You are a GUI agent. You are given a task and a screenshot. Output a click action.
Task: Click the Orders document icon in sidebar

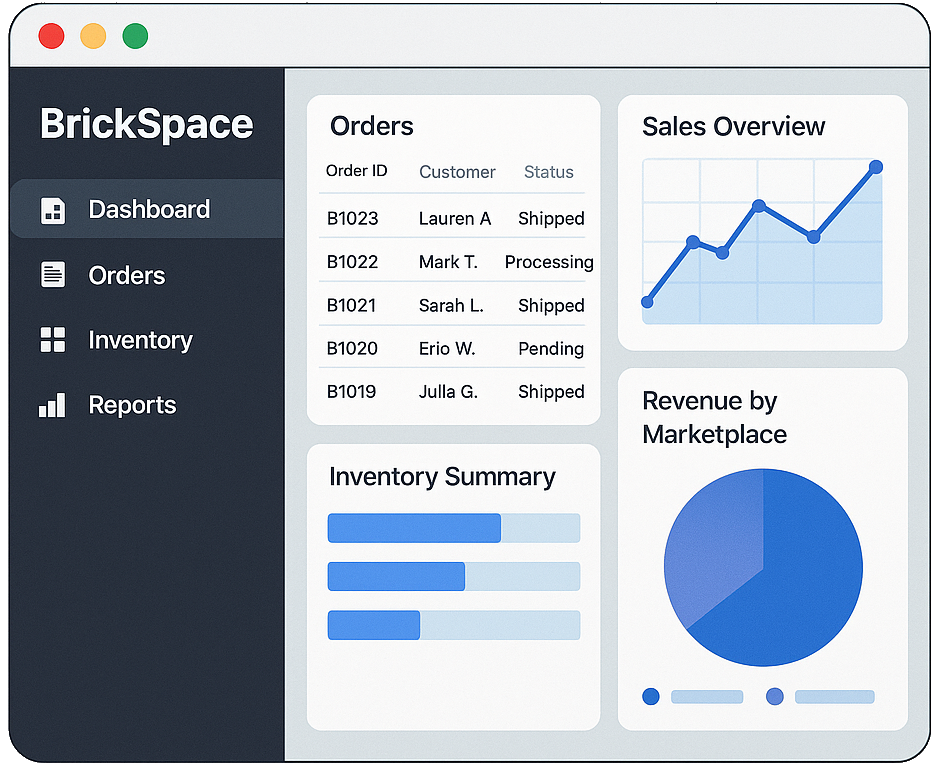(52, 275)
